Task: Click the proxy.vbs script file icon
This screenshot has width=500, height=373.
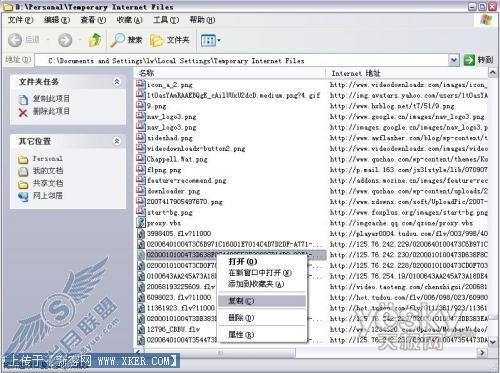Action: click(141, 223)
